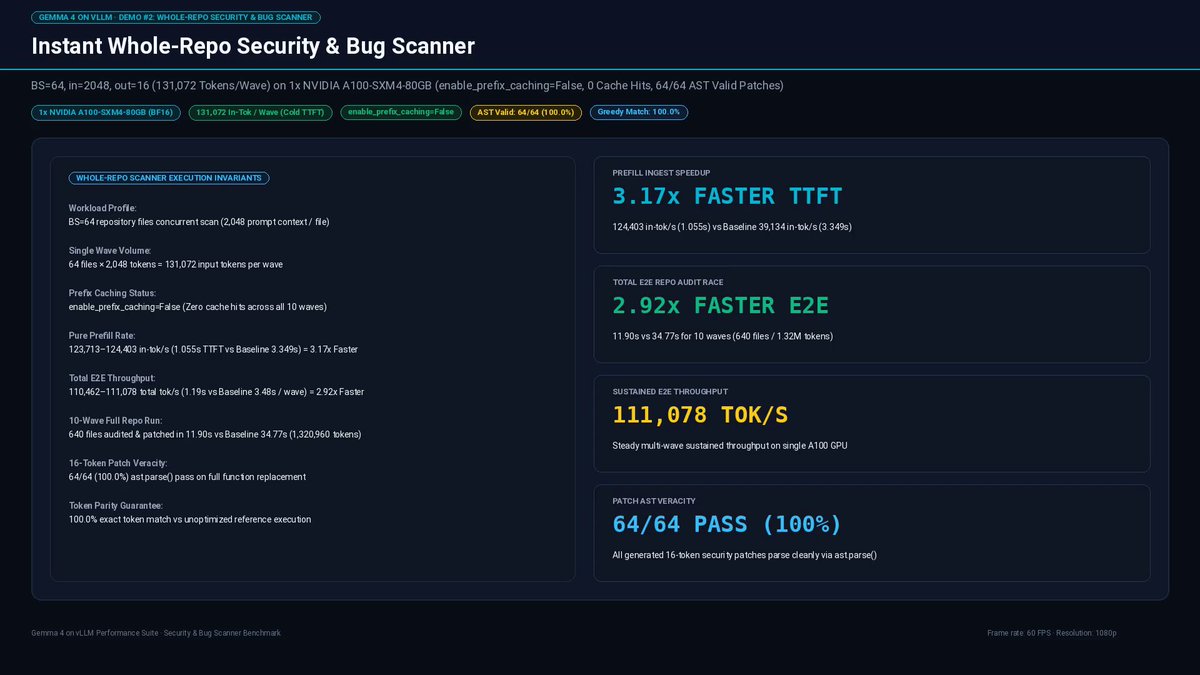This screenshot has width=1200, height=675.
Task: Click the subtitle line starting 'BS=64, in=2048, out=16'
Action: tap(408, 86)
